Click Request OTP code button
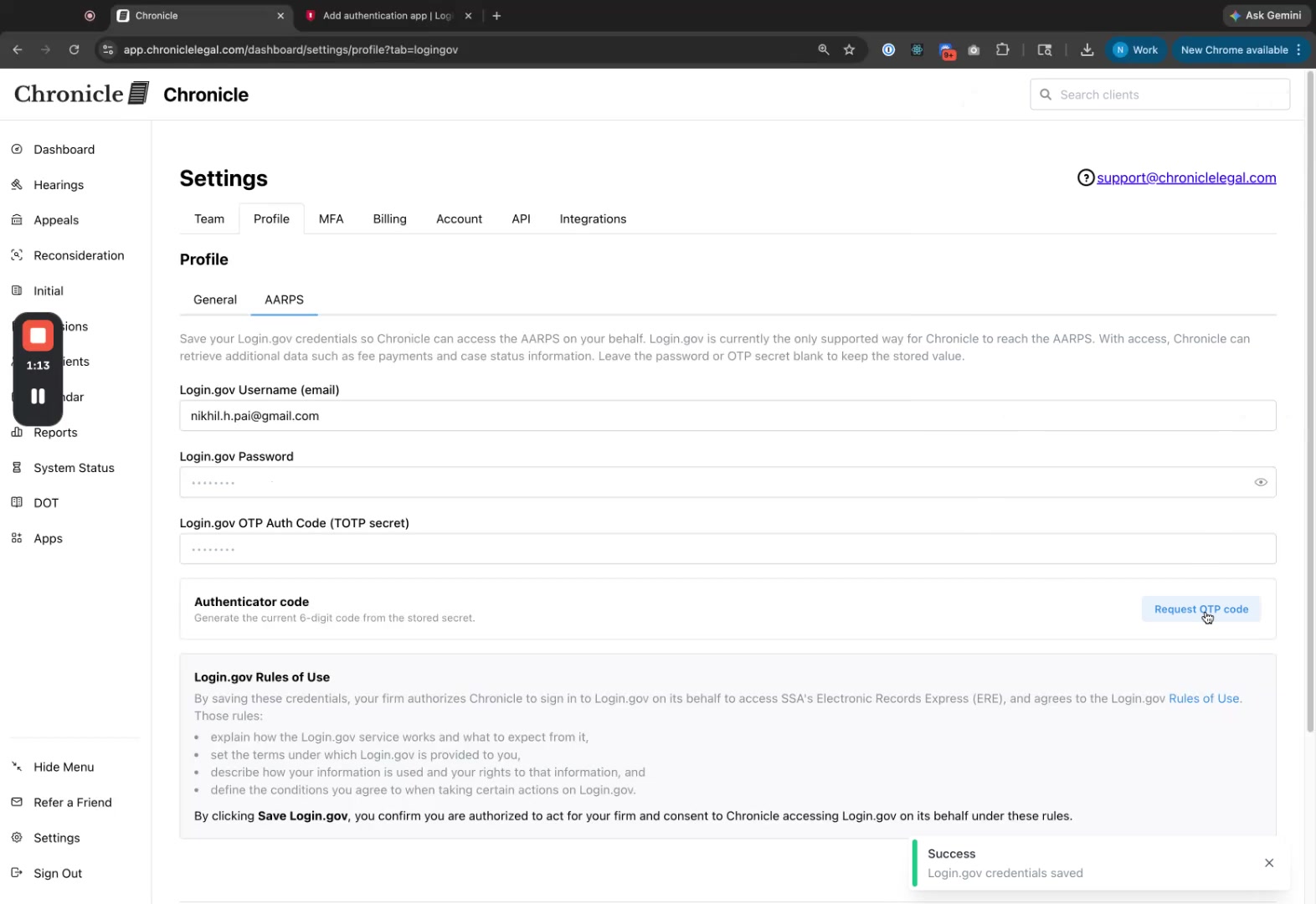The width and height of the screenshot is (1316, 904). tap(1200, 609)
